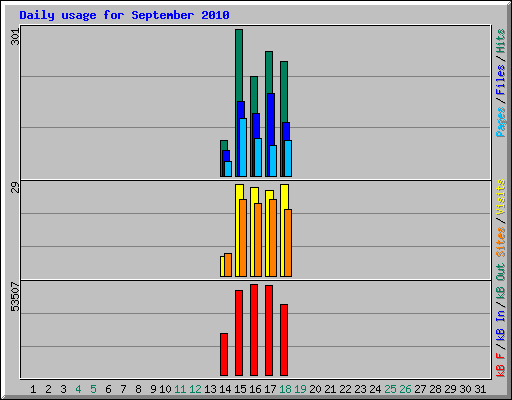Click day 23 on the x-axis
This screenshot has width=512, height=400.
360,389
